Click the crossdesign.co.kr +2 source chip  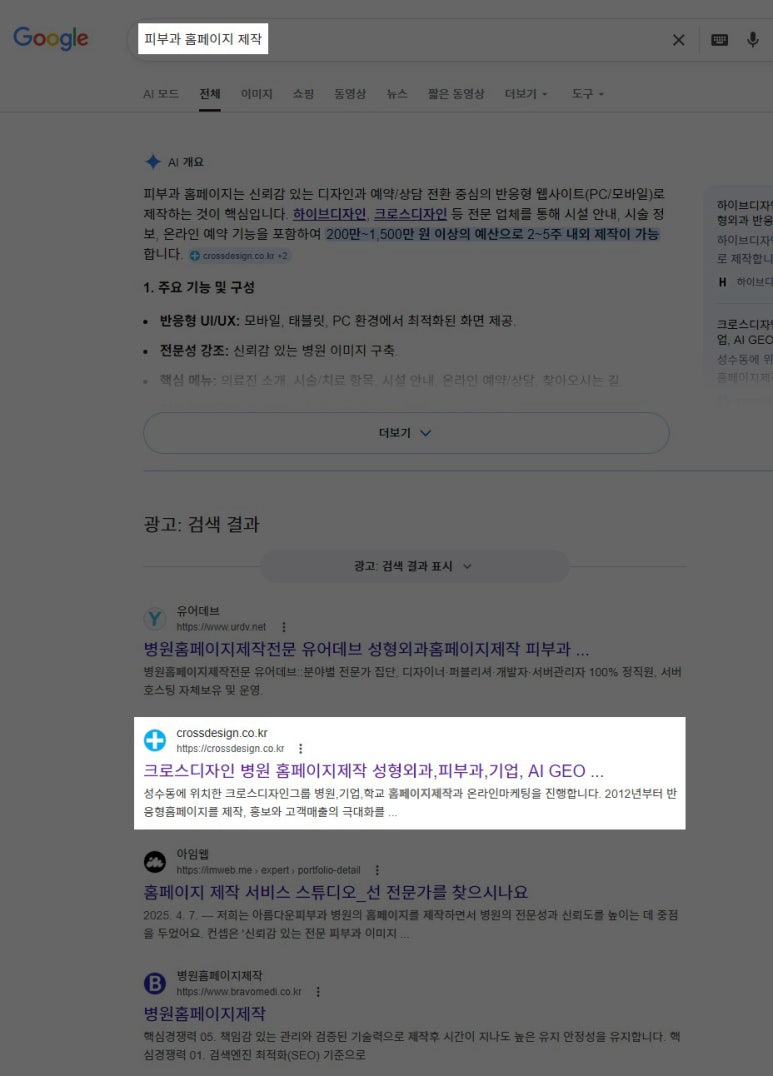pyautogui.click(x=240, y=255)
